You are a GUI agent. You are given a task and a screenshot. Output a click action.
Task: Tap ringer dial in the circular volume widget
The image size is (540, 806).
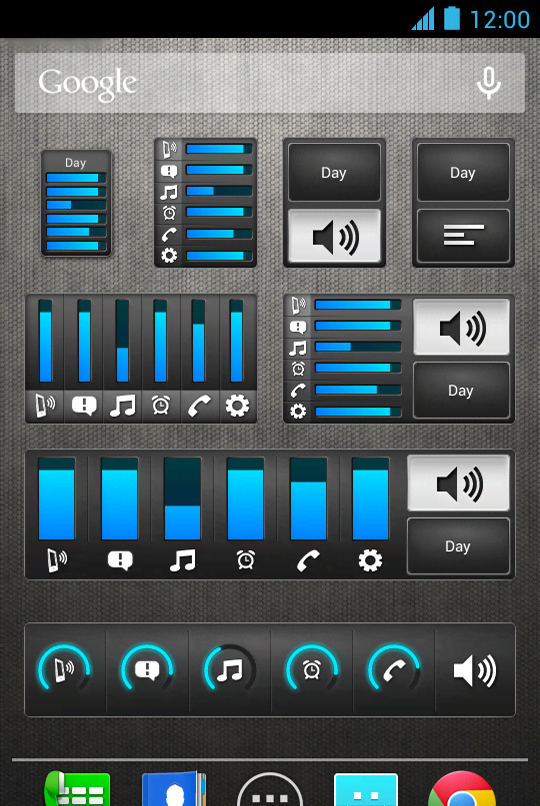pyautogui.click(x=64, y=669)
